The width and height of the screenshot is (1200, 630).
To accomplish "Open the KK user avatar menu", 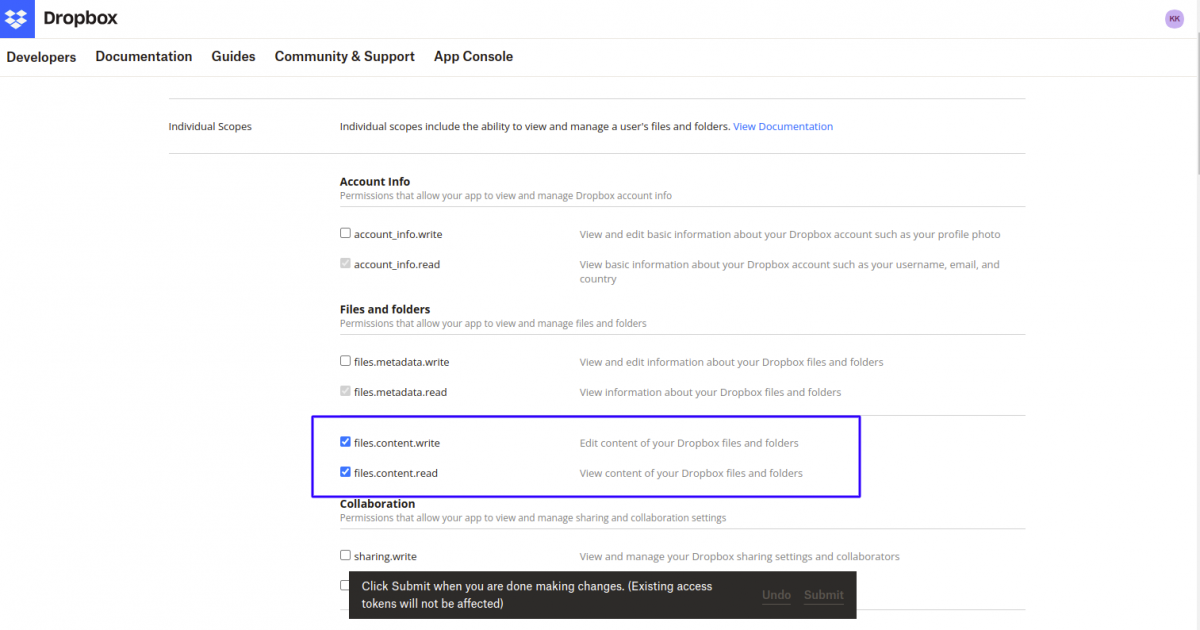I will [x=1174, y=19].
